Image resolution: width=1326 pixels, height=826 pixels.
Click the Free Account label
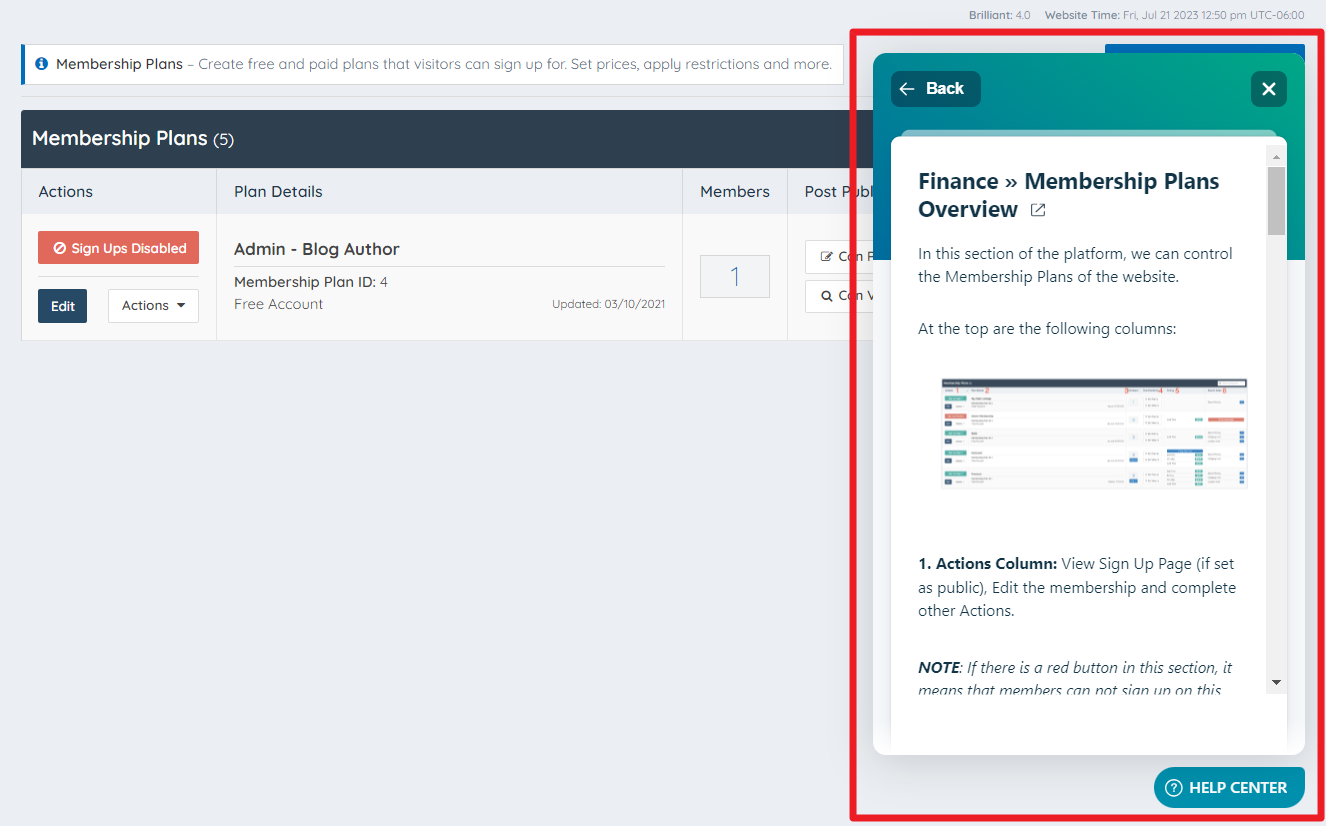coord(279,304)
